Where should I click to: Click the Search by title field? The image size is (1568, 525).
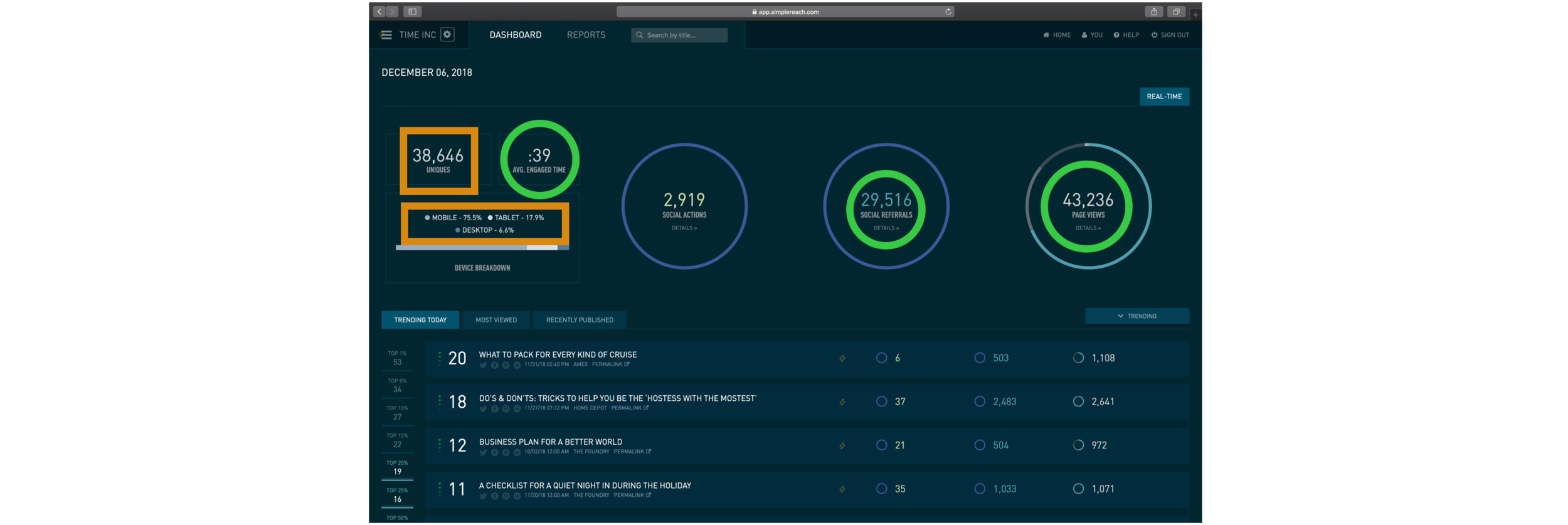(x=679, y=35)
